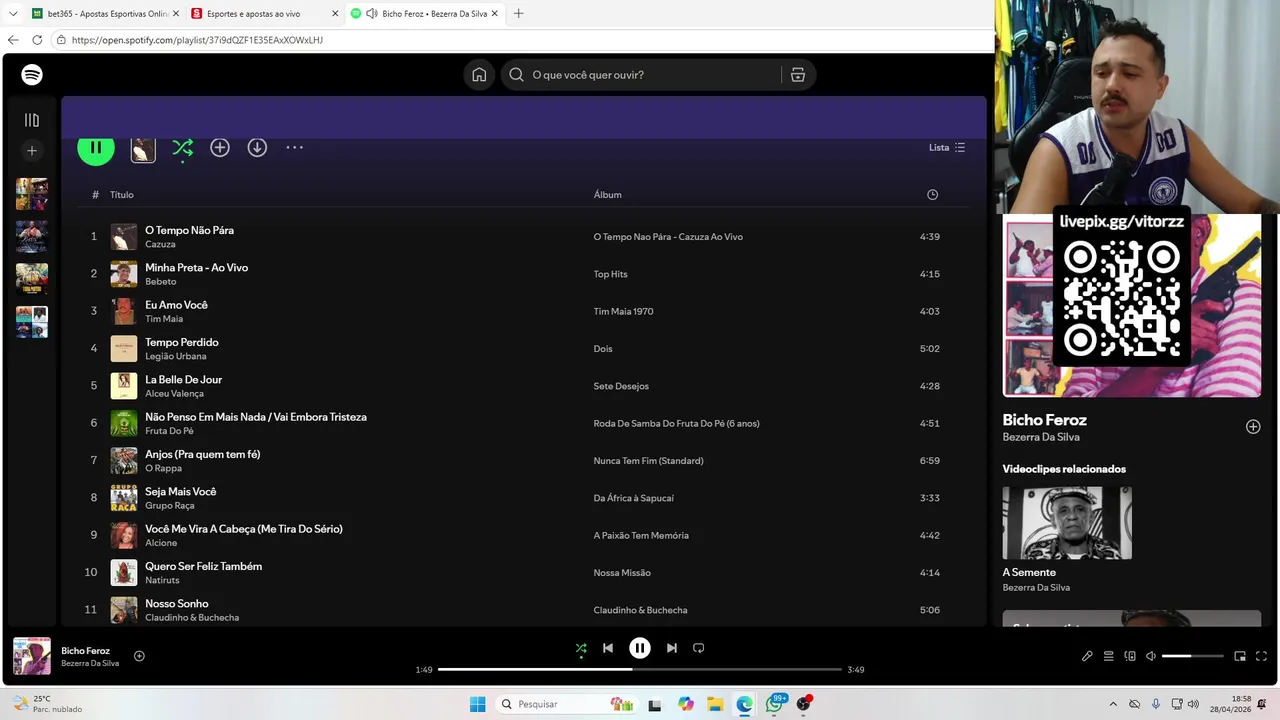Screen dimensions: 1280x720
Task: Pause playback in bottom player bar
Action: pyautogui.click(x=640, y=648)
